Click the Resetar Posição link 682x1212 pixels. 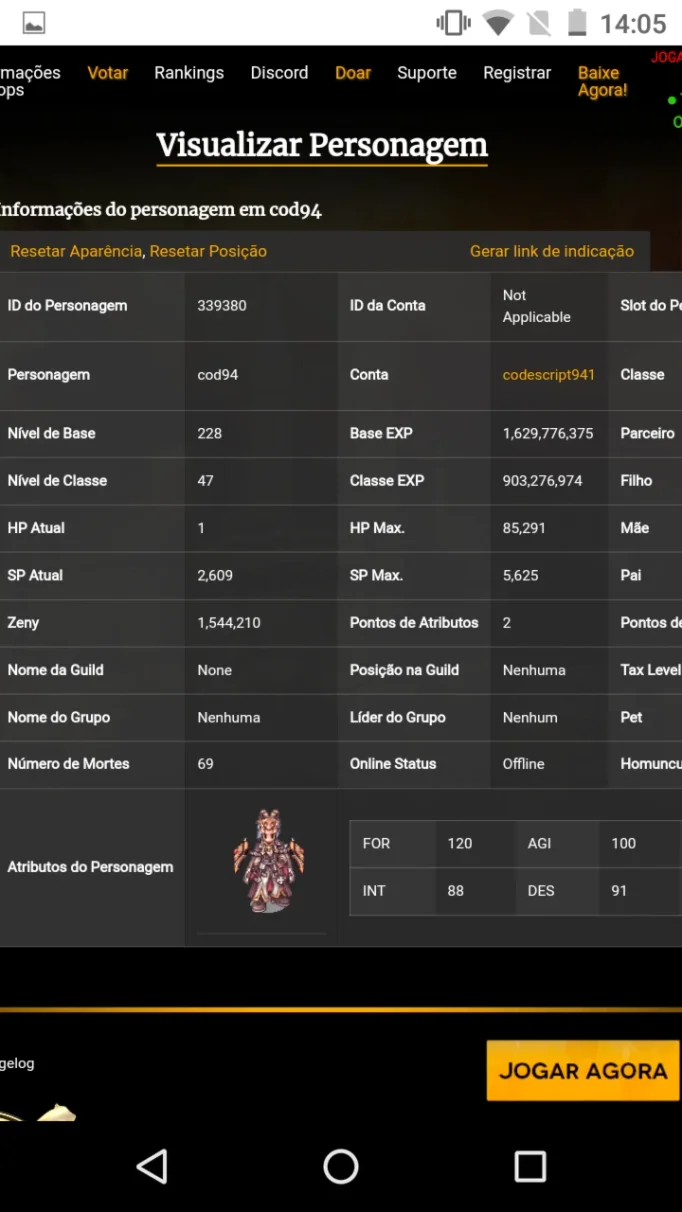[208, 251]
